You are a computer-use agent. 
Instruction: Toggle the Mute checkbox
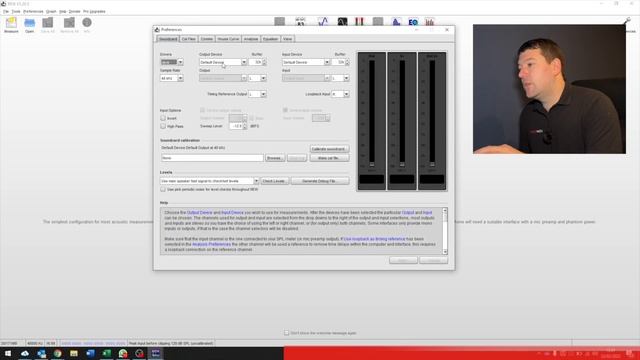pyautogui.click(x=252, y=118)
